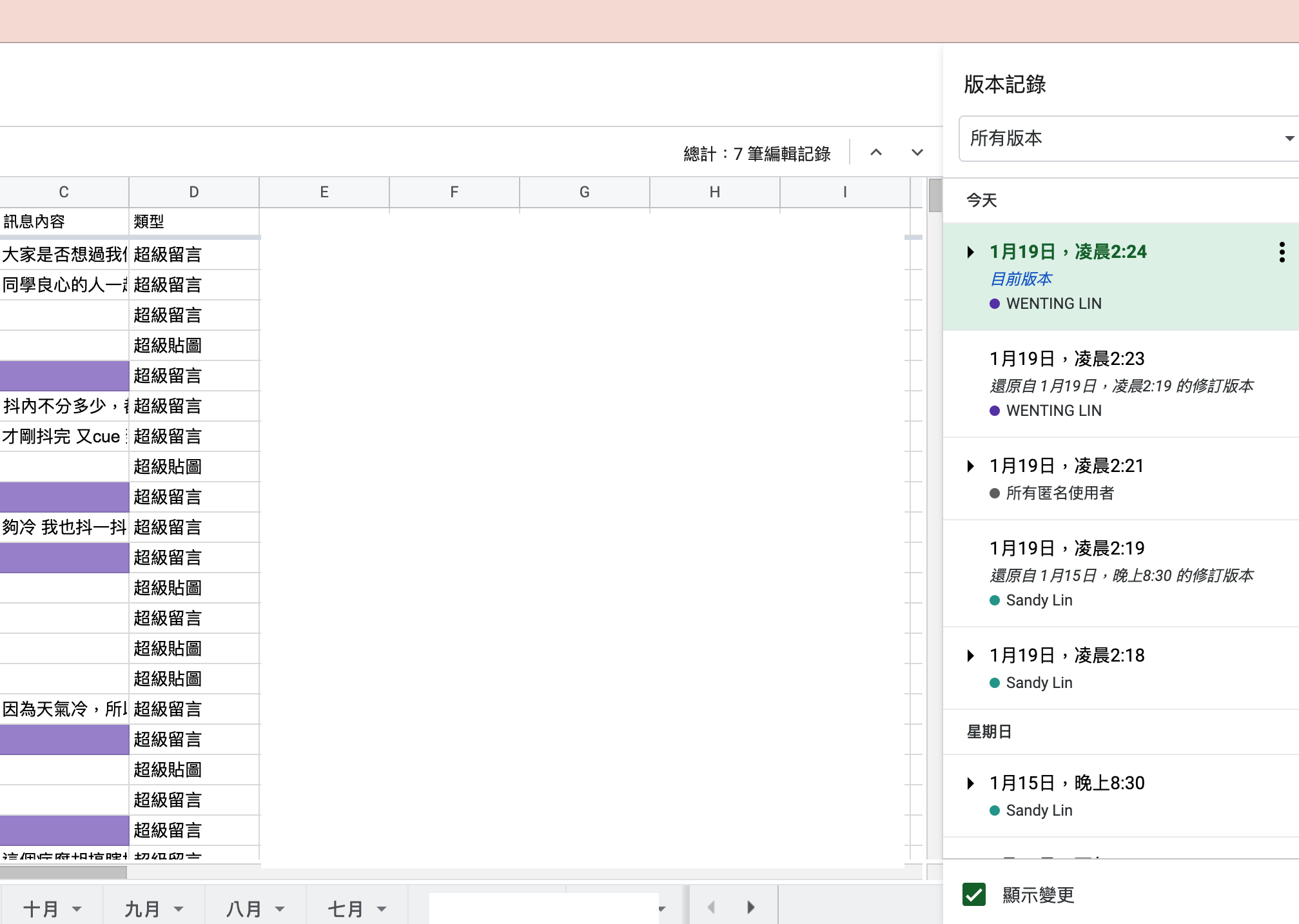Click Sandy Lin under 凌晨2:18 version
This screenshot has height=924, width=1299.
click(x=1039, y=683)
